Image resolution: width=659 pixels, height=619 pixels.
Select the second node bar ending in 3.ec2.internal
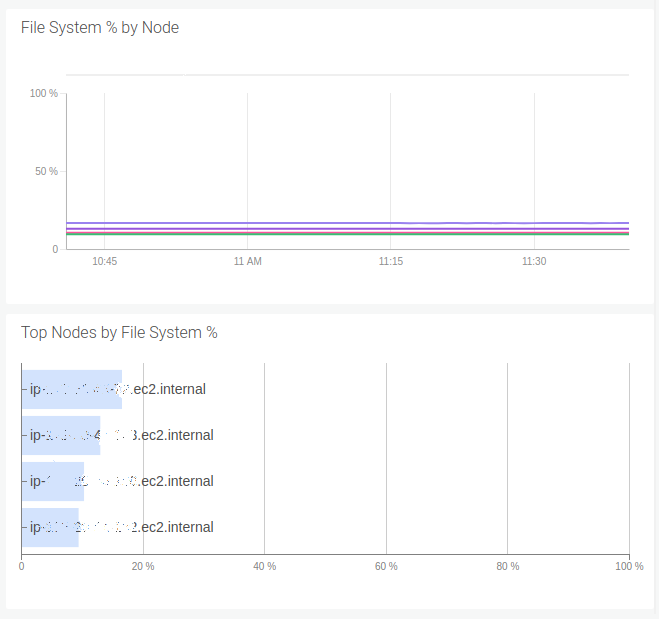coord(61,435)
